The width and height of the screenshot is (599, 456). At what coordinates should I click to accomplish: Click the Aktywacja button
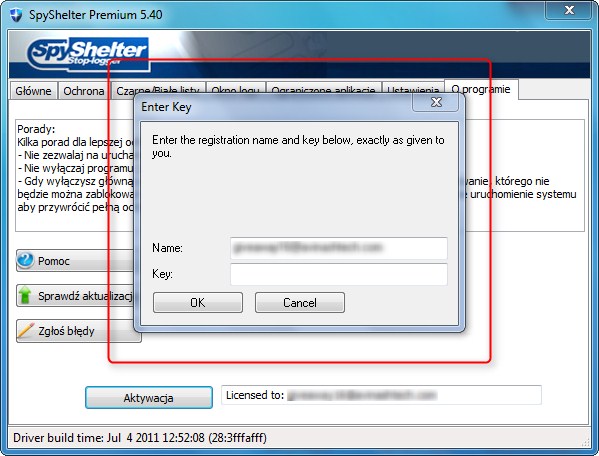pyautogui.click(x=149, y=398)
